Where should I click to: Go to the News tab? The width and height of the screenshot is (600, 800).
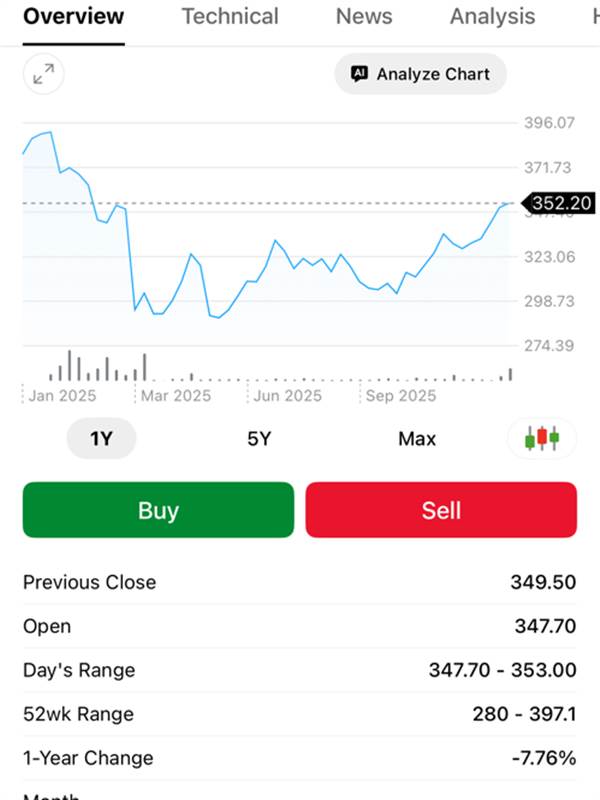click(364, 17)
